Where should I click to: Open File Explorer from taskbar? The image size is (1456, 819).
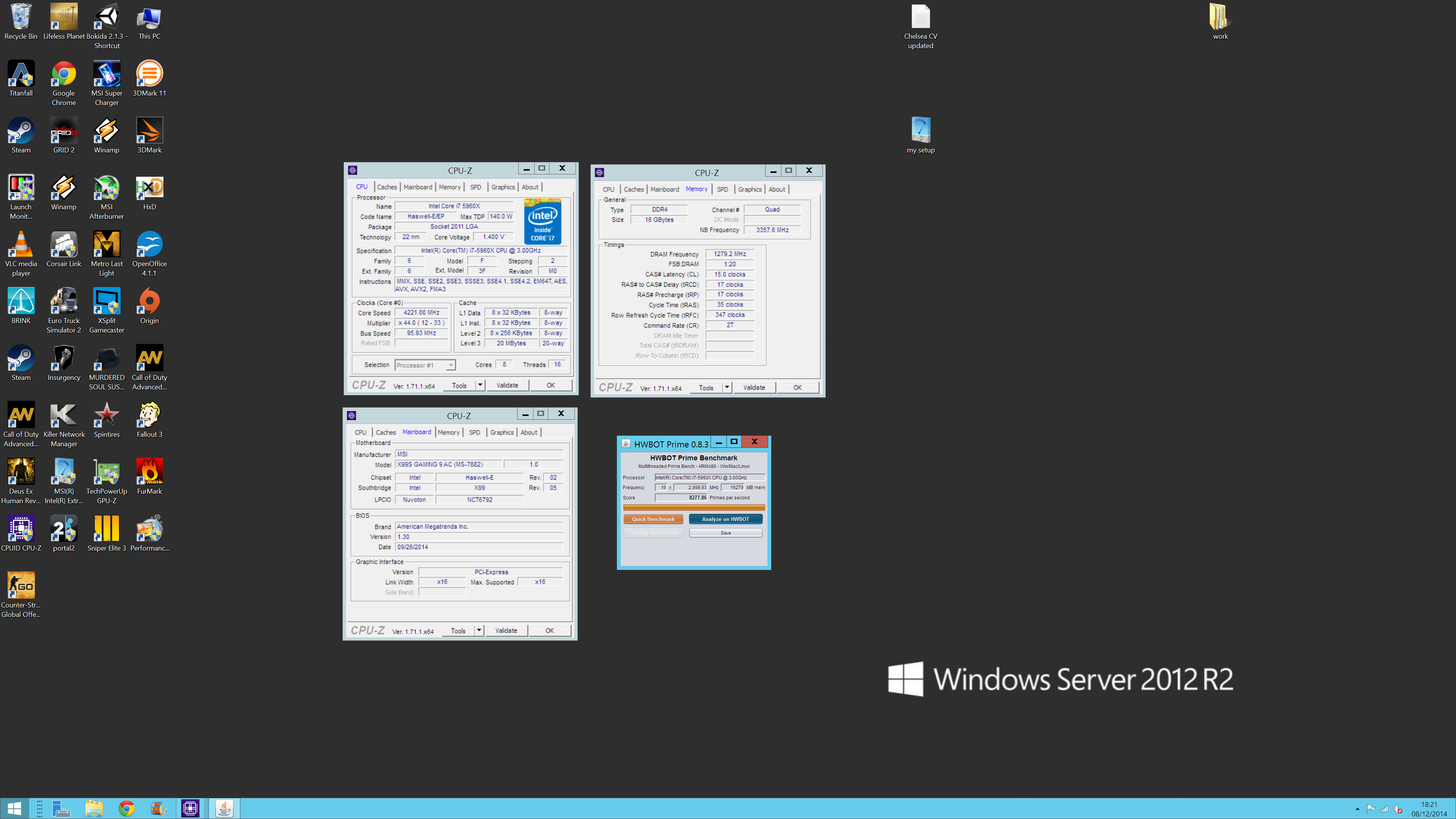tap(94, 809)
